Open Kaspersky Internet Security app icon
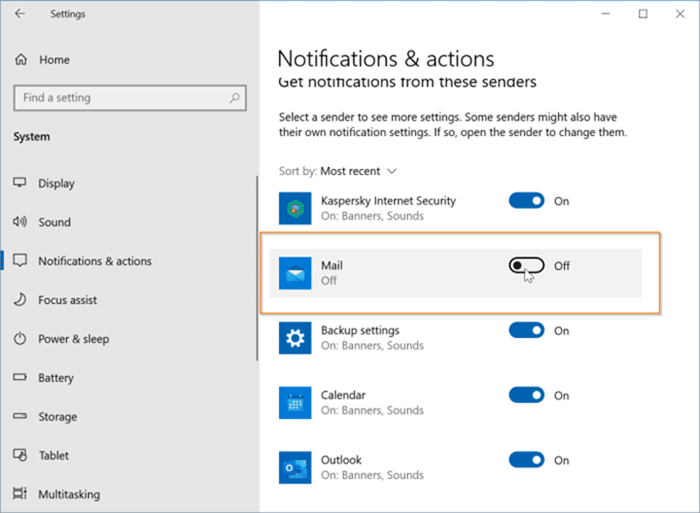This screenshot has height=513, width=700. point(295,209)
